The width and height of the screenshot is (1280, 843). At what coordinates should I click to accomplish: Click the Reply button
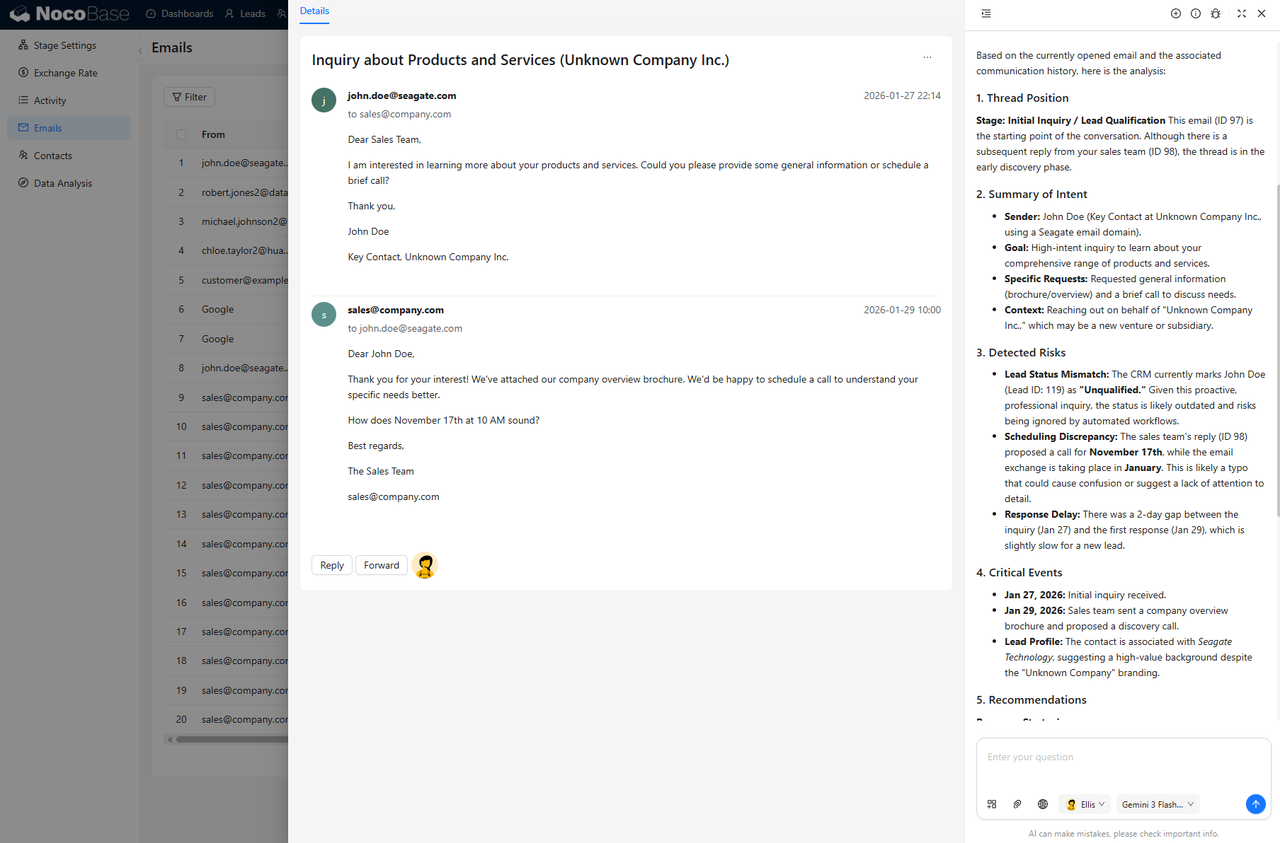click(332, 566)
